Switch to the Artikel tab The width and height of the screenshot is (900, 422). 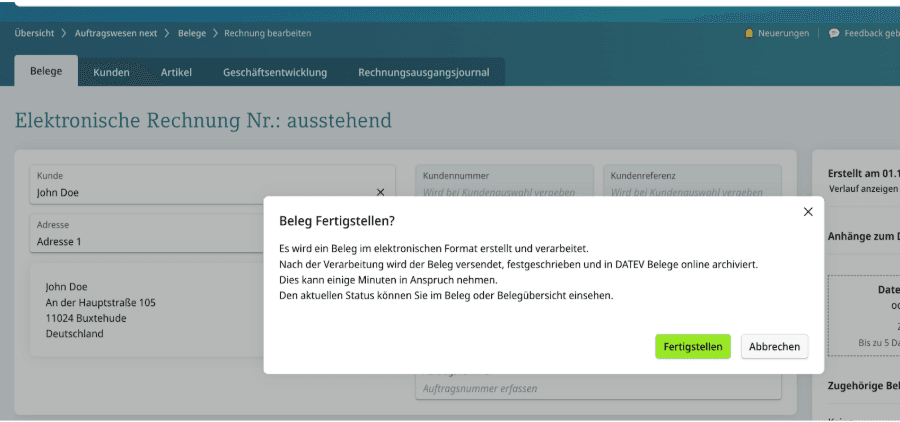pyautogui.click(x=176, y=72)
